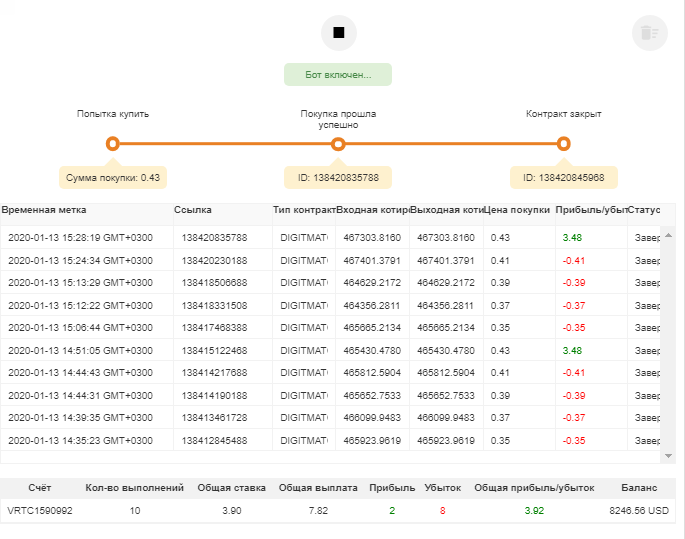Click loss -0.41 in the 15:24:34 row
This screenshot has height=539, width=685.
tap(574, 260)
